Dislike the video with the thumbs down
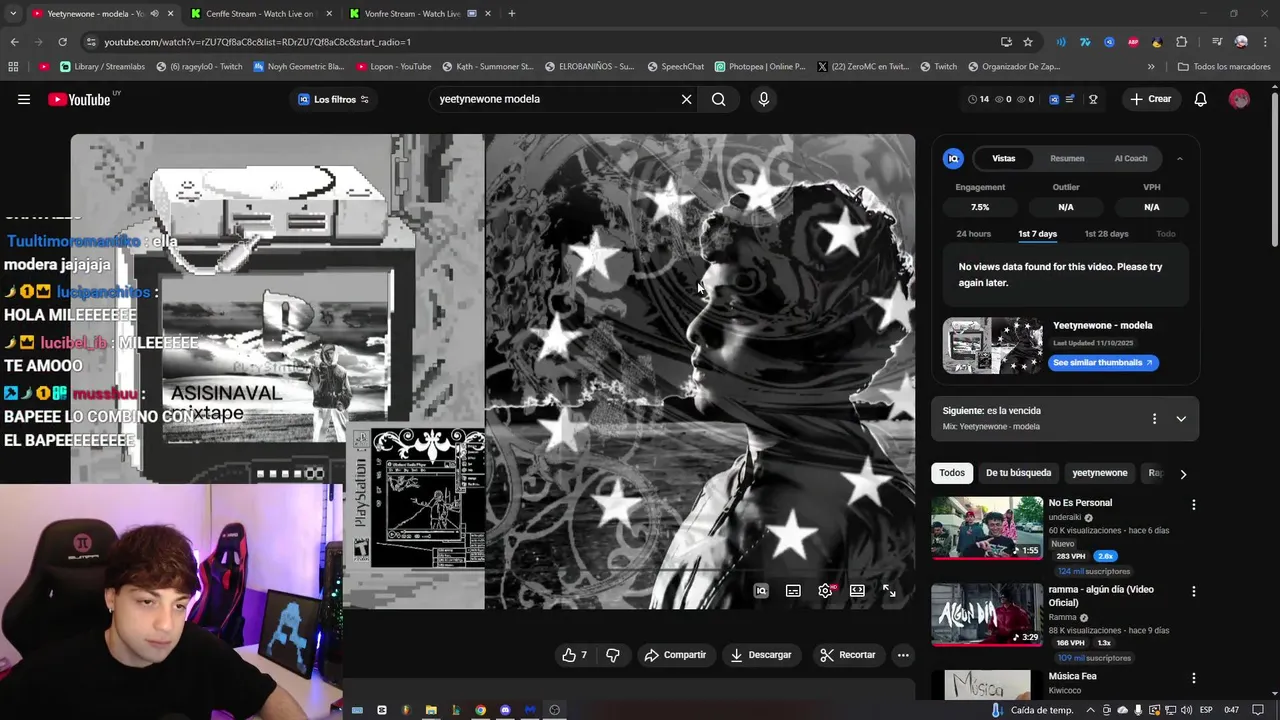The width and height of the screenshot is (1280, 720). coord(613,655)
